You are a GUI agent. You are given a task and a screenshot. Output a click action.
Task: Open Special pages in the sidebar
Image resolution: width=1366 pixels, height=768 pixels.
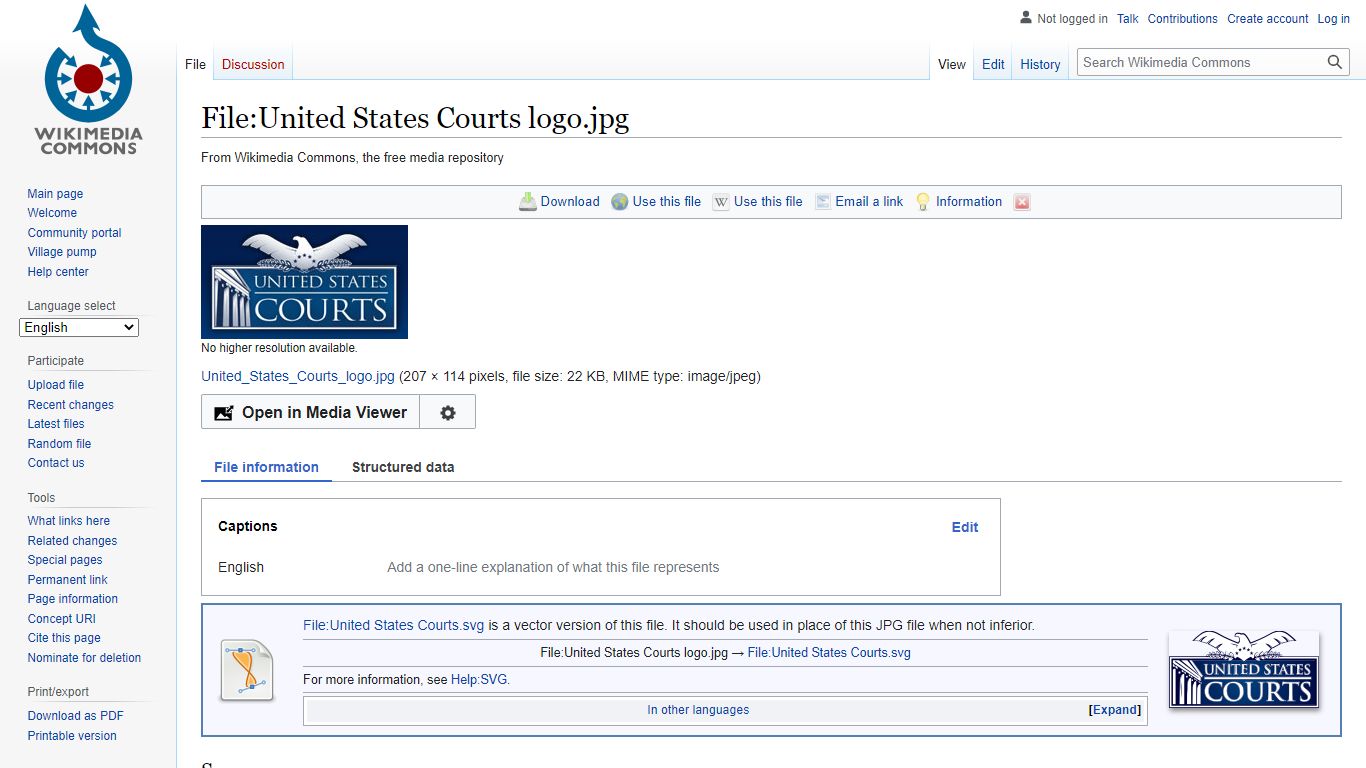pyautogui.click(x=65, y=560)
